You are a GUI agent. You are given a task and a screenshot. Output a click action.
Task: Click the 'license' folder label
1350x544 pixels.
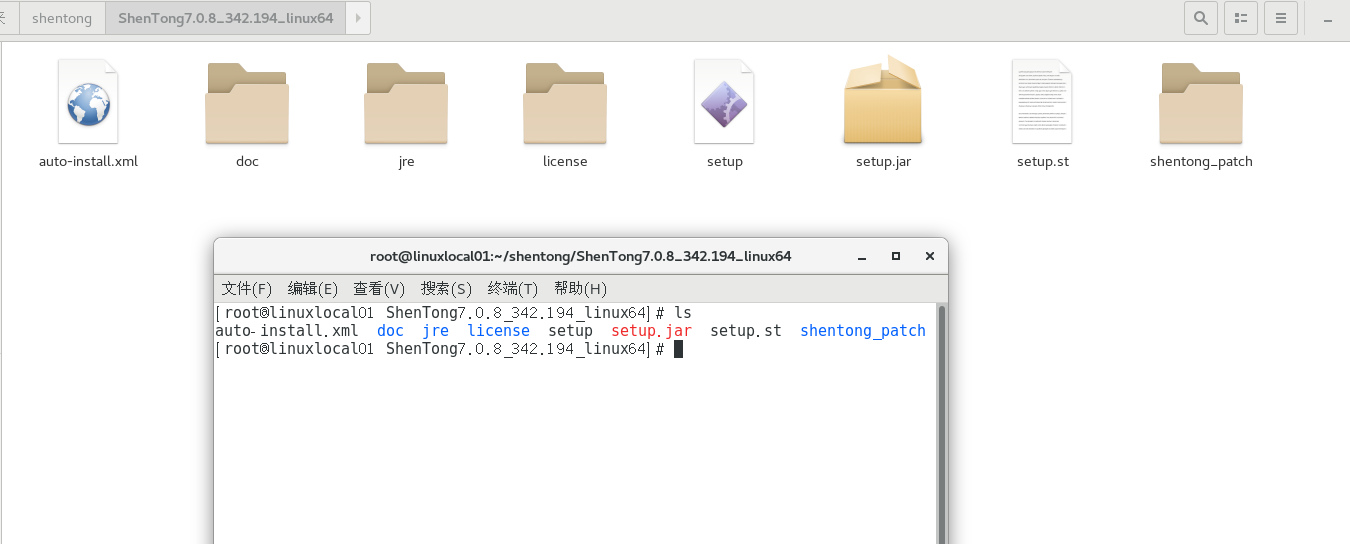(x=565, y=161)
